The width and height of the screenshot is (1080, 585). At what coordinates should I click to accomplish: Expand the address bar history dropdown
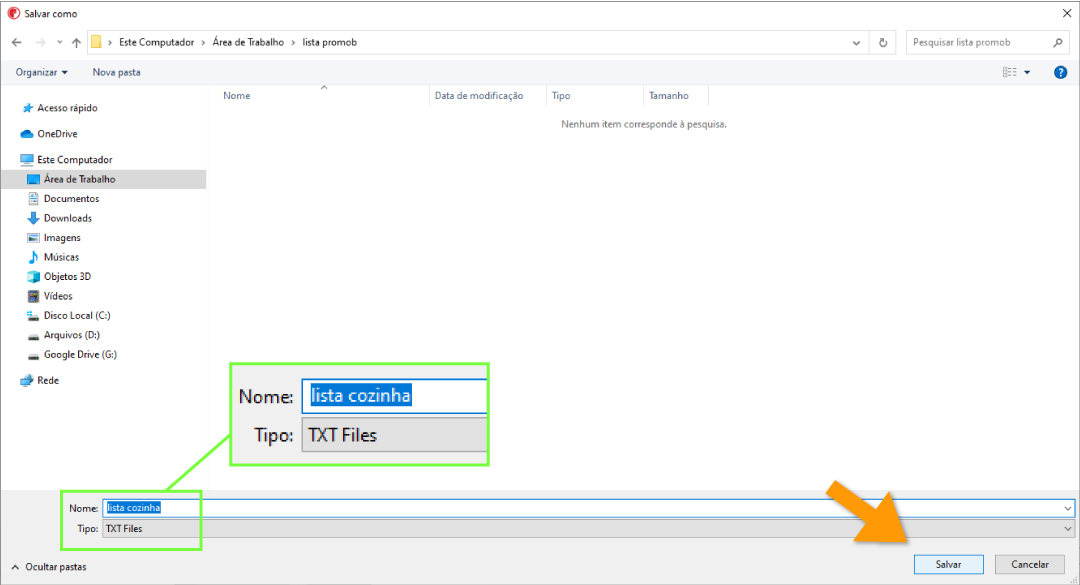pyautogui.click(x=856, y=43)
